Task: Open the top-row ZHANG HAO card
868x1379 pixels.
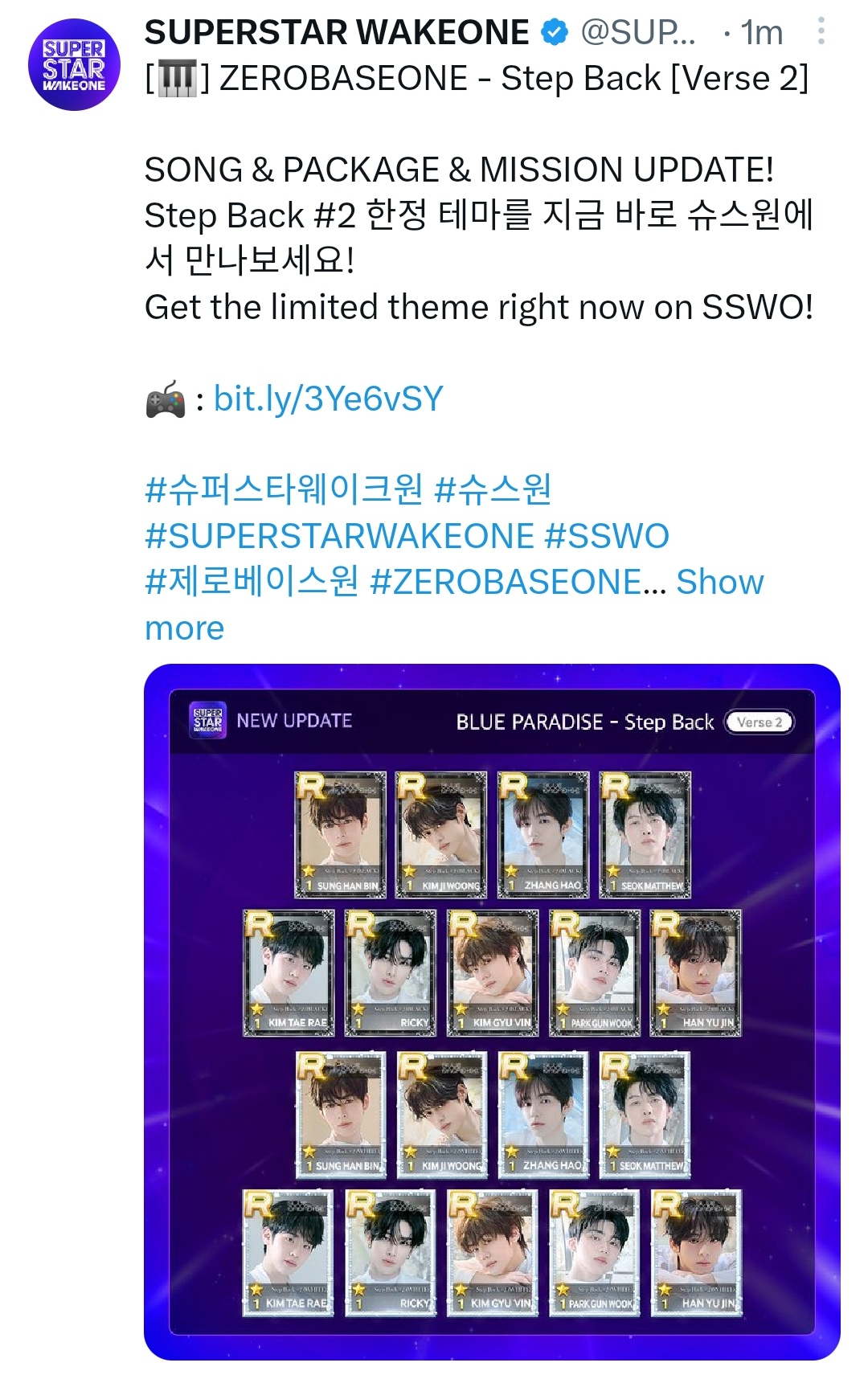Action: pos(543,834)
